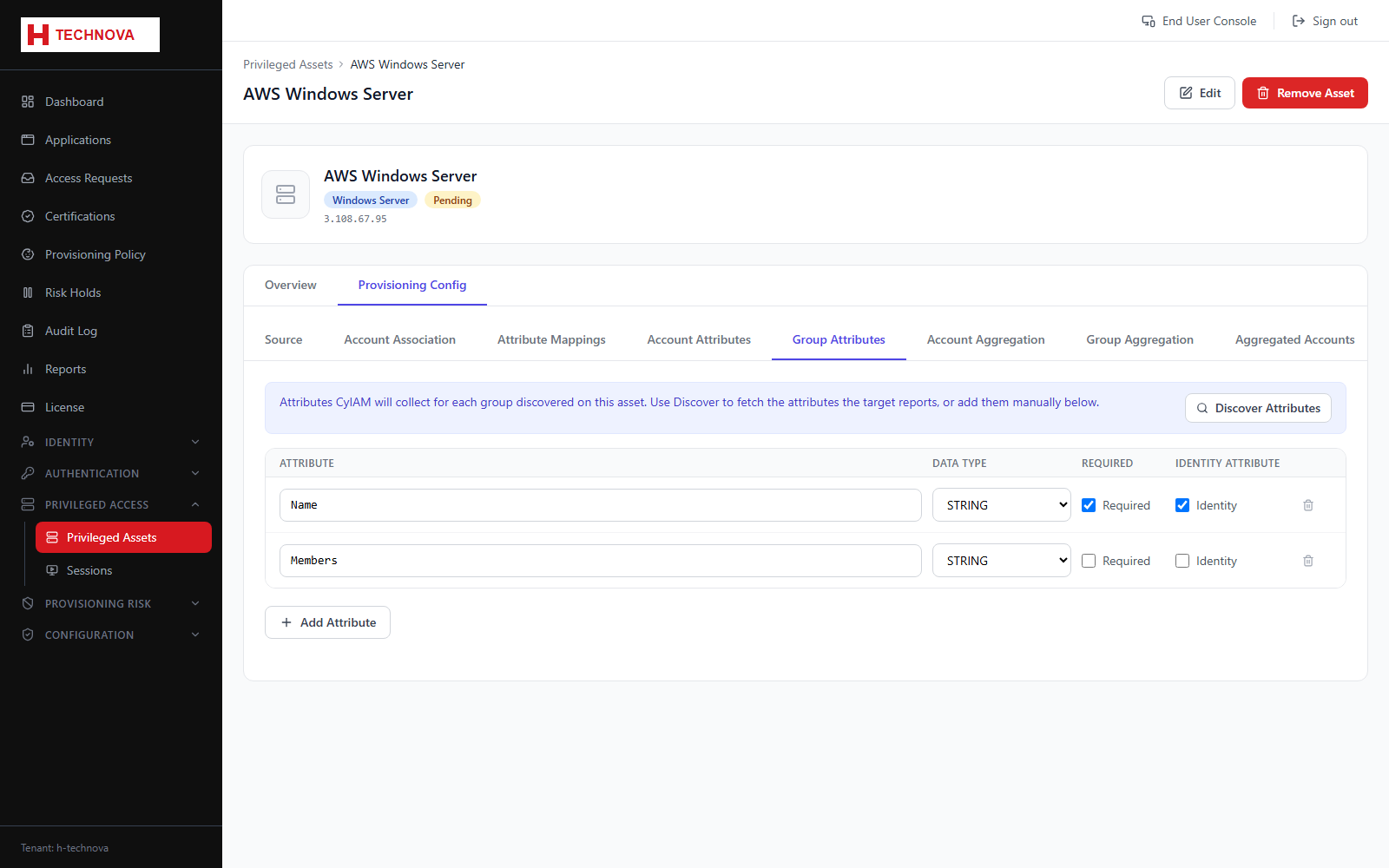Image resolution: width=1389 pixels, height=868 pixels.
Task: Click the Configuration shield-check icon
Action: pyautogui.click(x=28, y=635)
